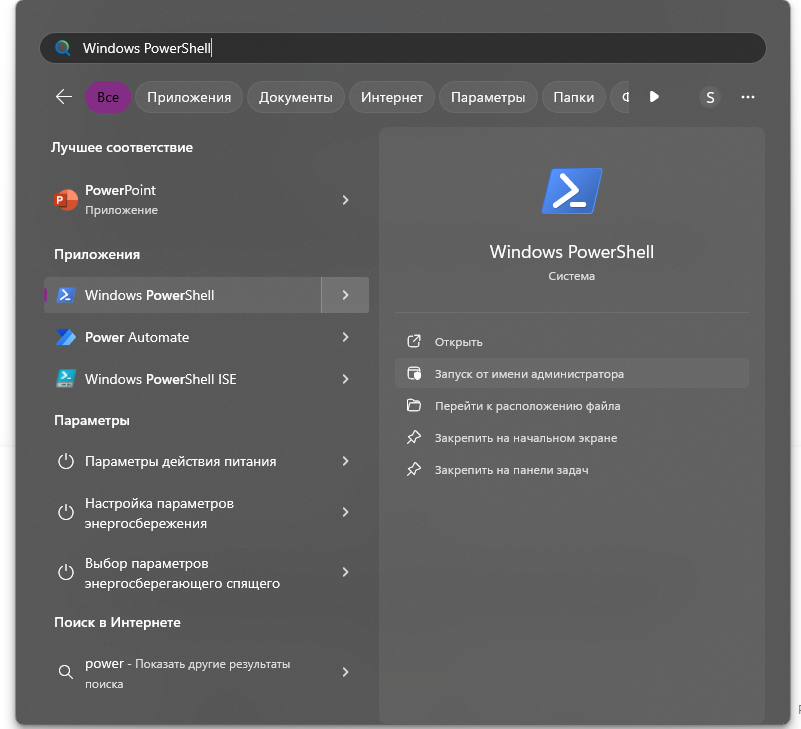Switch to the Документы filter tab
This screenshot has height=729, width=801.
(x=295, y=97)
